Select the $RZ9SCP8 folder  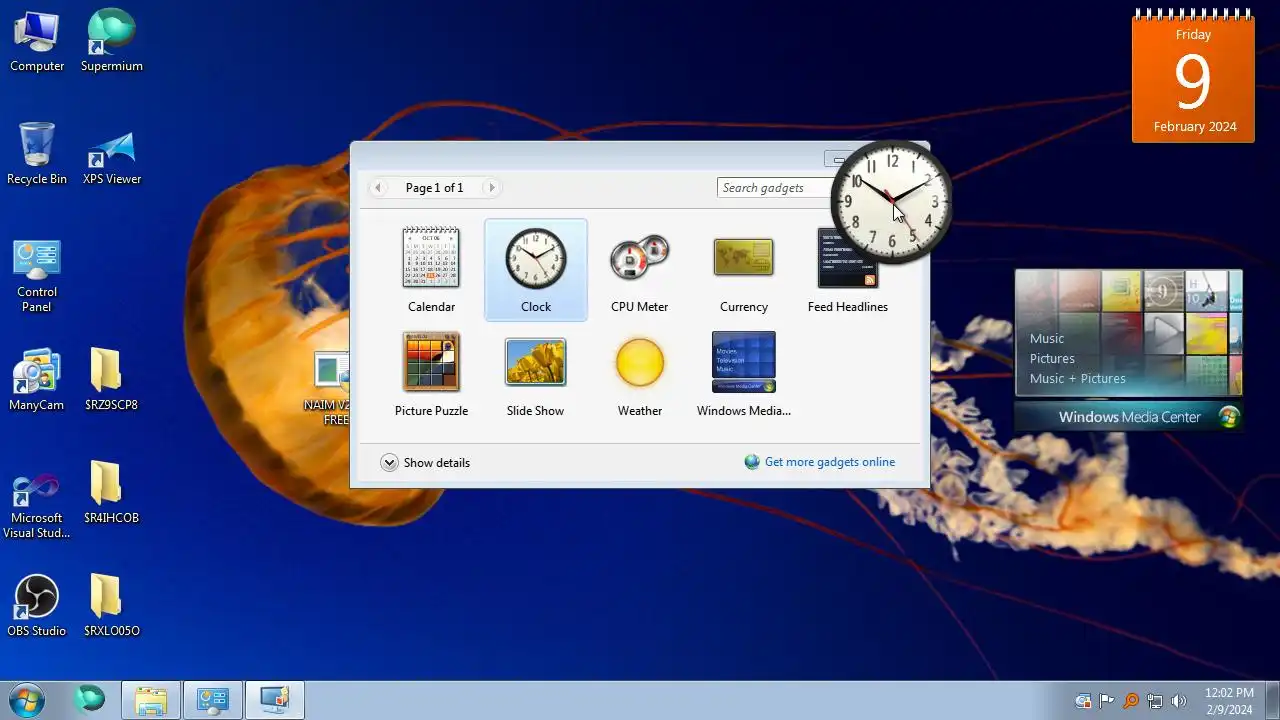(111, 381)
